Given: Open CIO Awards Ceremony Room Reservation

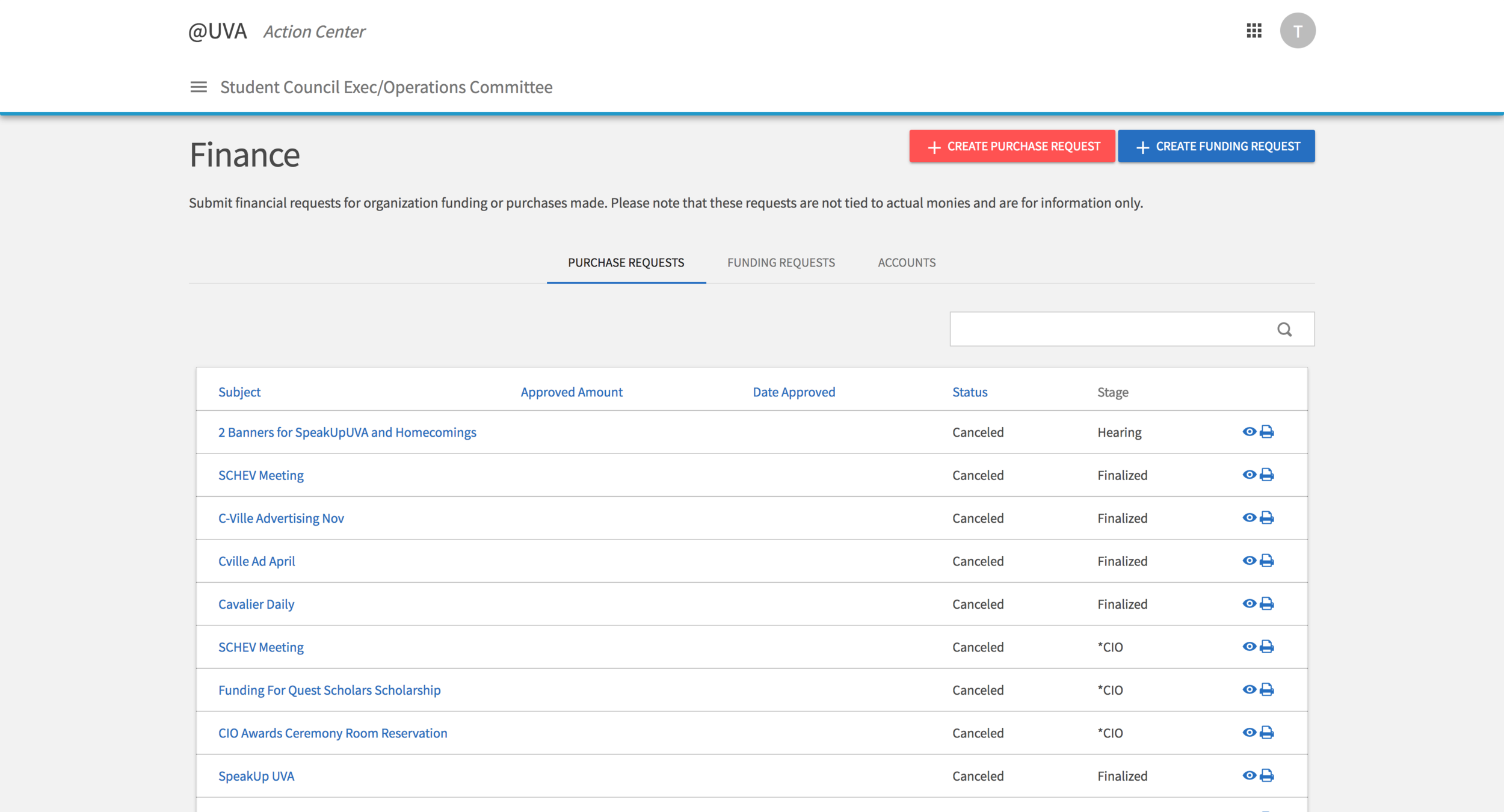Looking at the screenshot, I should coord(333,733).
